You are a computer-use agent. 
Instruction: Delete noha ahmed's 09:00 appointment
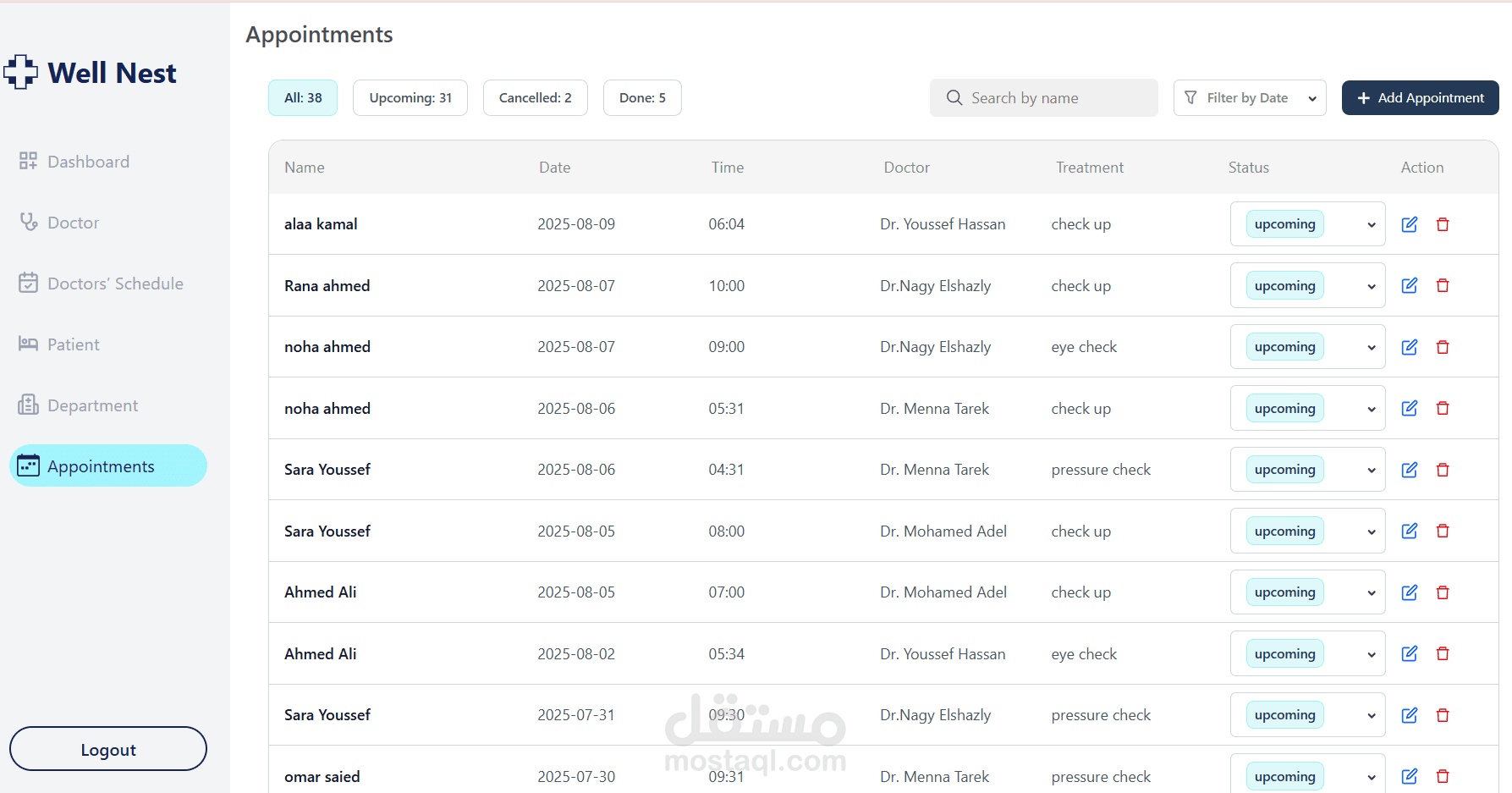(x=1443, y=347)
